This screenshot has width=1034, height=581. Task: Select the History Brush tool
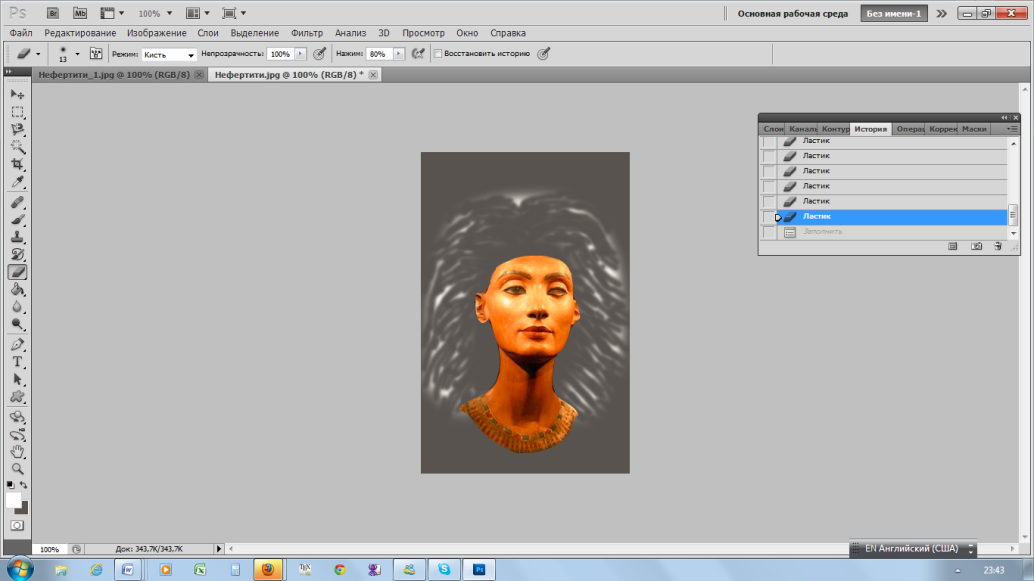coord(17,255)
